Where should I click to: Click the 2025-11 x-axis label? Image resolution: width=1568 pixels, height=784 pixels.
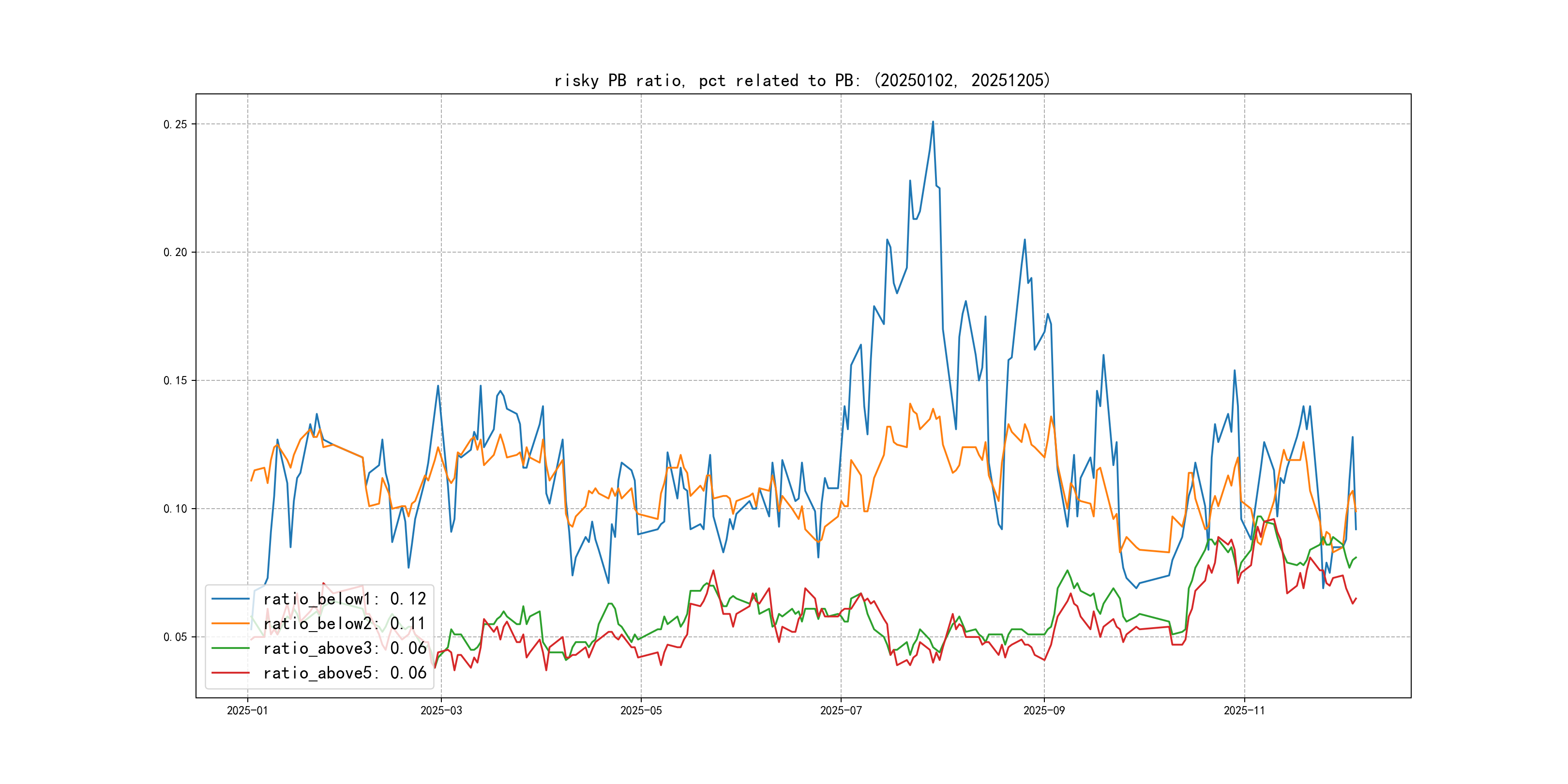[x=1244, y=711]
